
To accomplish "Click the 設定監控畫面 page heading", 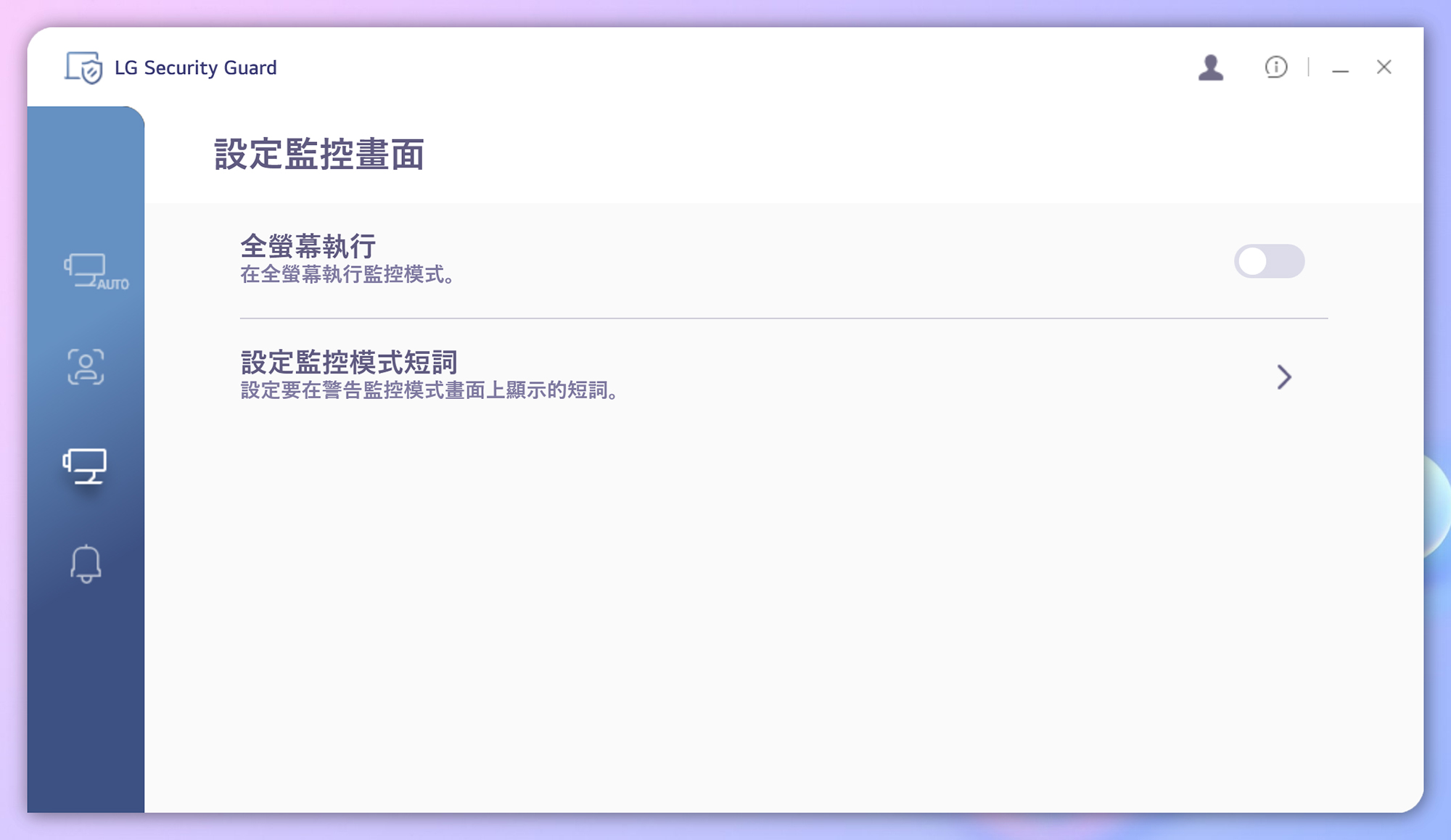I will tap(319, 155).
